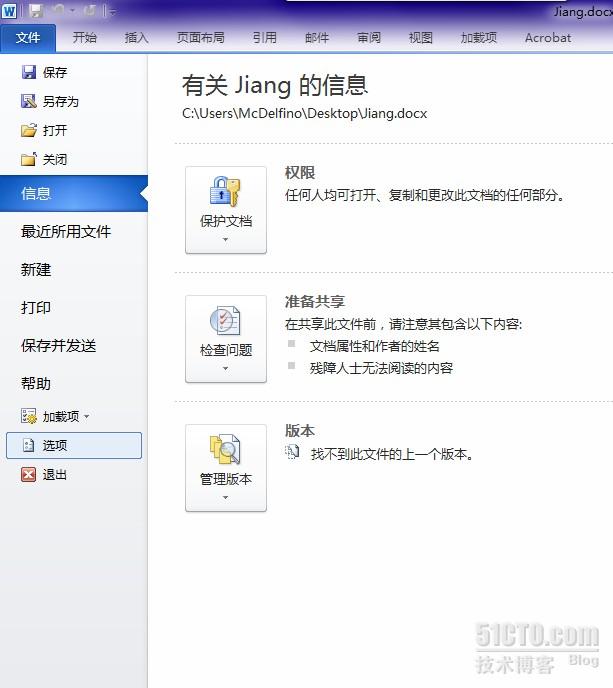Click the Save (保存) floppy icon in sidebar
This screenshot has height=688, width=613.
tap(29, 72)
